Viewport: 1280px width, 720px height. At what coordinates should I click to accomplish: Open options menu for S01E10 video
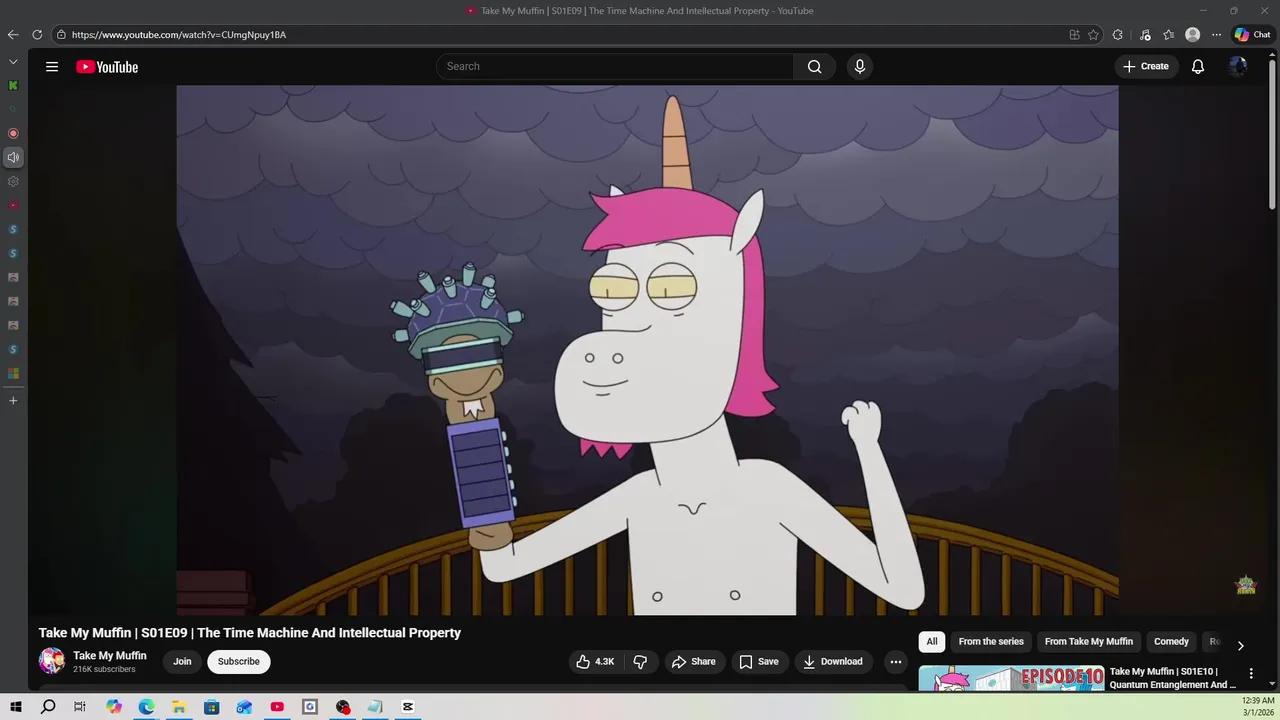pyautogui.click(x=1250, y=674)
